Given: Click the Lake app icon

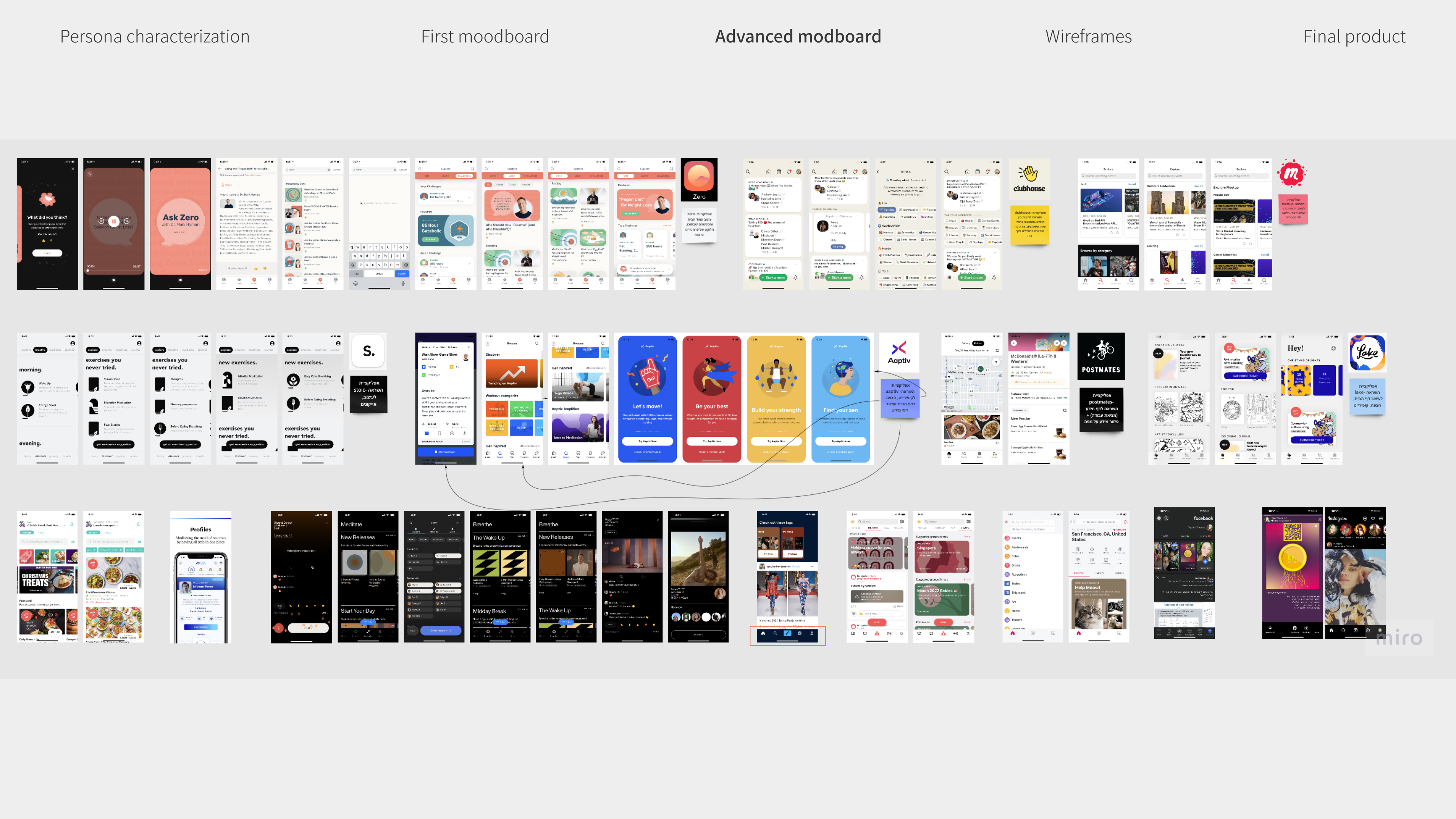Looking at the screenshot, I should pyautogui.click(x=1367, y=352).
